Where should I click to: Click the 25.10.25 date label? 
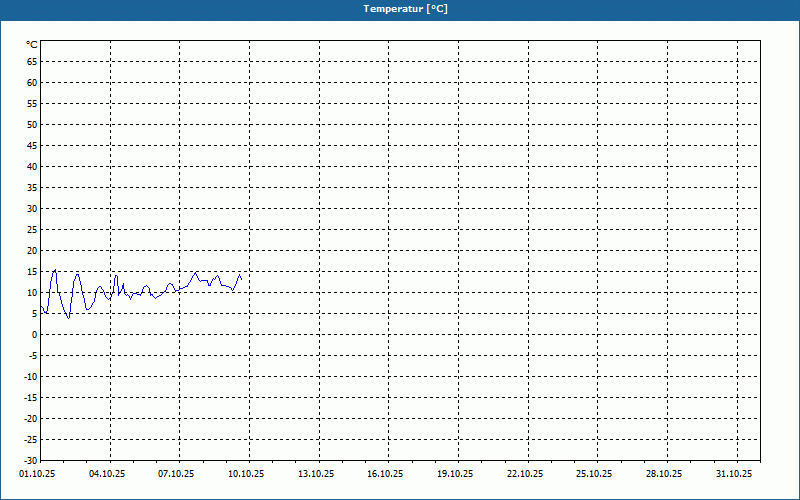[x=594, y=474]
